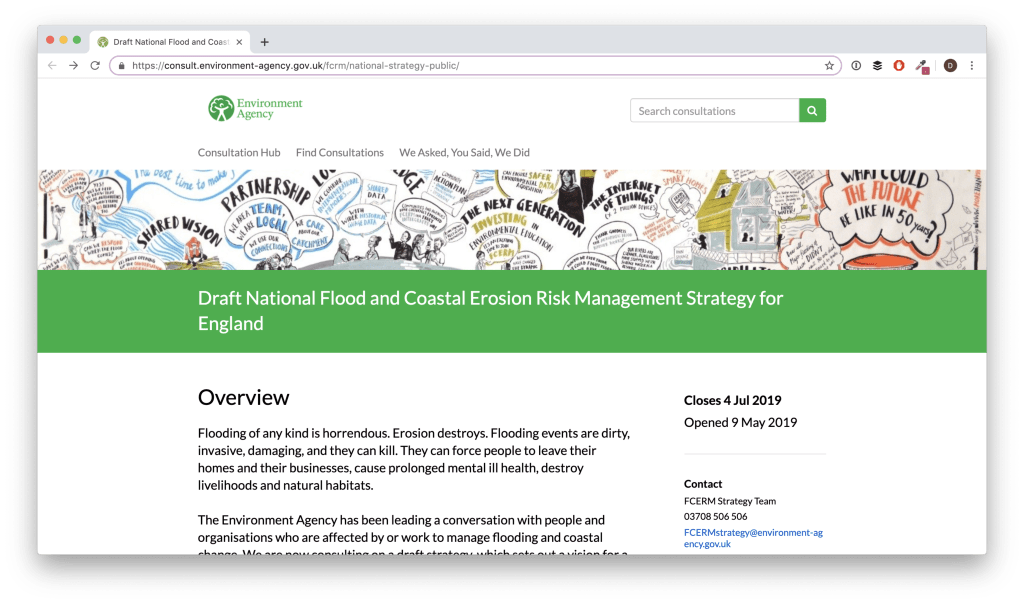Open the red Opera-style extension icon
The image size is (1024, 604).
pyautogui.click(x=899, y=65)
